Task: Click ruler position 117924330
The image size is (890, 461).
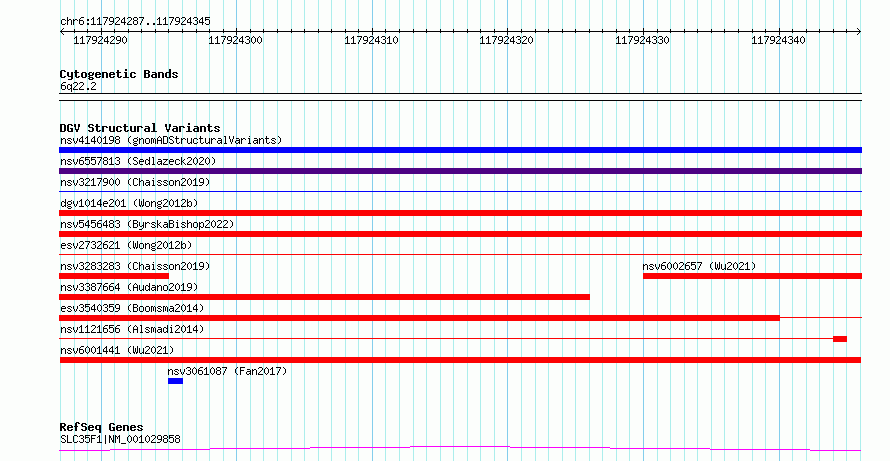Action: 643,40
